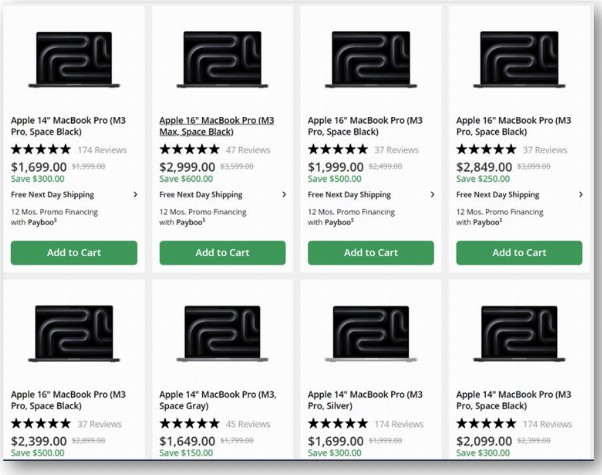Open 37 Reviews on the $2,399.00 MacBook
Screen dimensions: 602x475
pos(100,424)
